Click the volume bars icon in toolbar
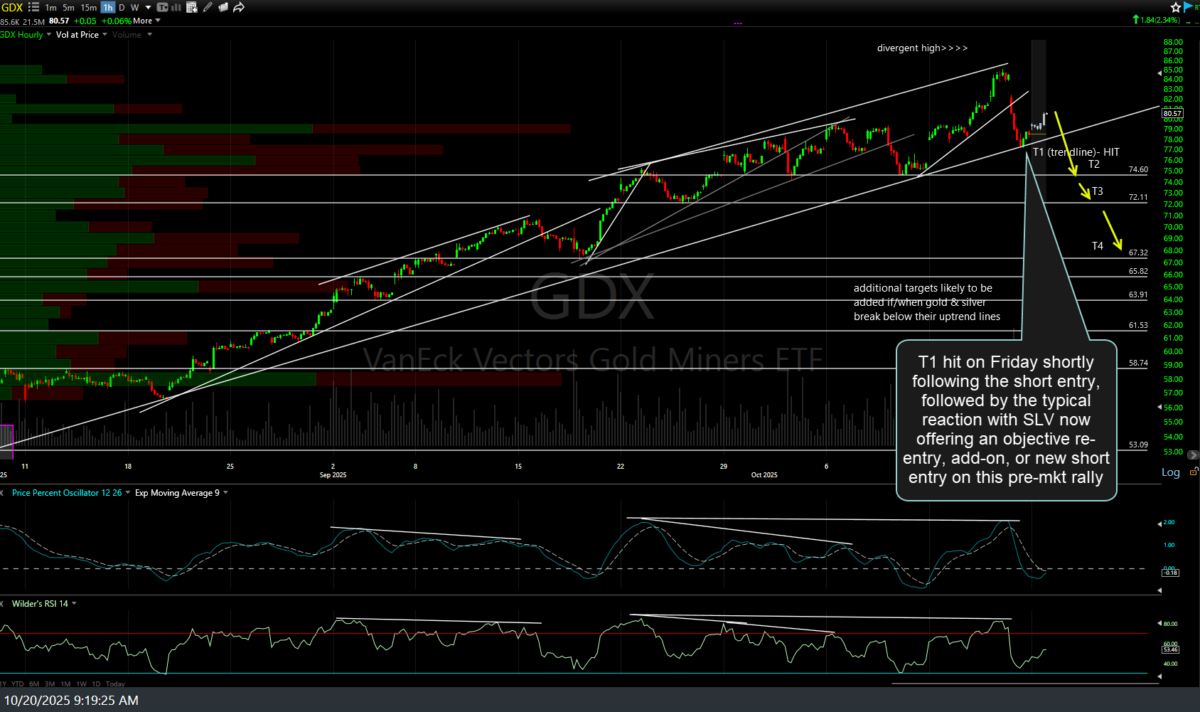1200x712 pixels. (176, 7)
